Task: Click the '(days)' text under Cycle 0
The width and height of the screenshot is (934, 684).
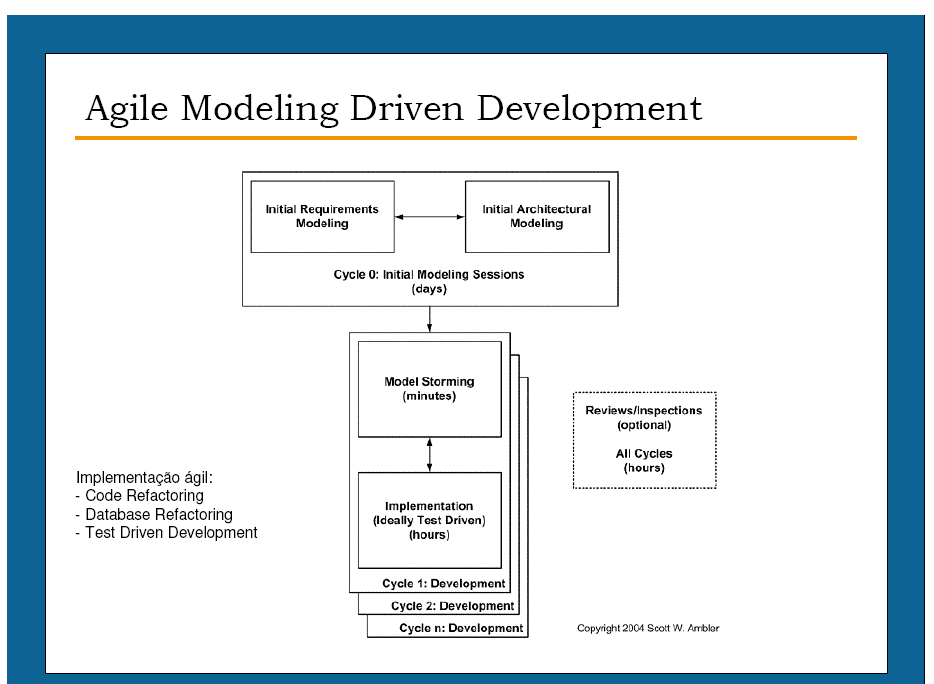Action: coord(429,289)
